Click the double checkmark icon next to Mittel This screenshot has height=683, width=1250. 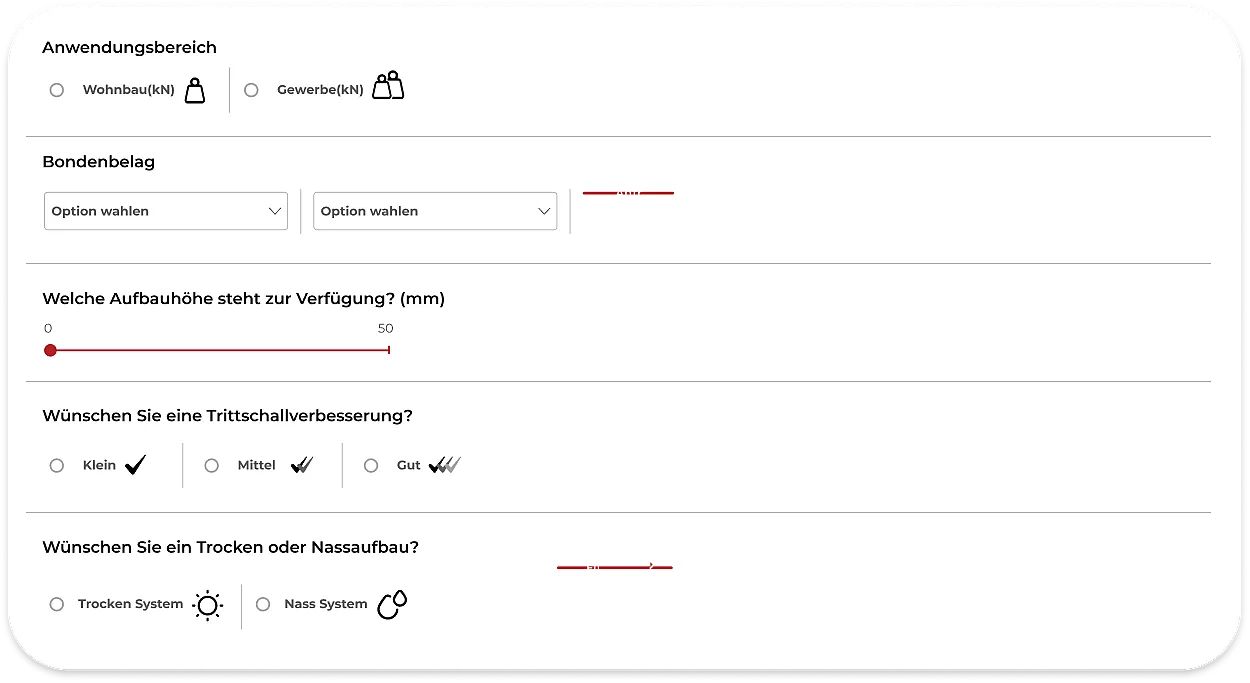[x=302, y=465]
